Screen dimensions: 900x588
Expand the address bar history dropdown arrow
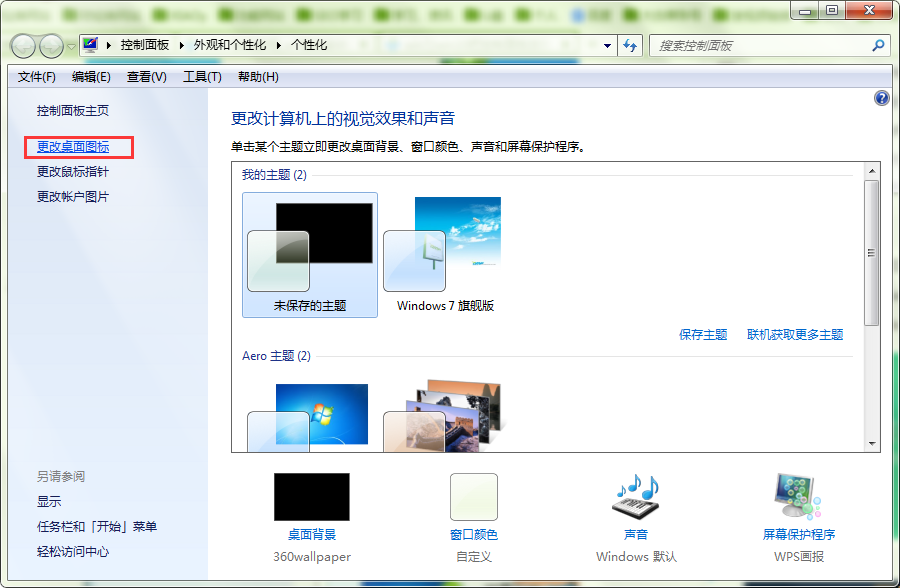click(607, 46)
